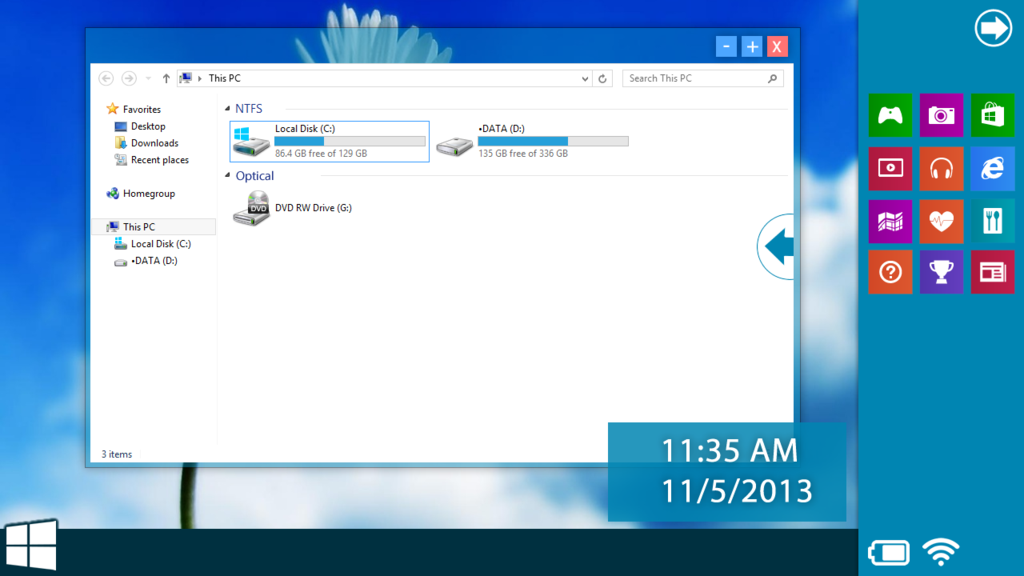Viewport: 1024px width, 576px height.
Task: Open the Internet Explorer tile
Action: (992, 169)
